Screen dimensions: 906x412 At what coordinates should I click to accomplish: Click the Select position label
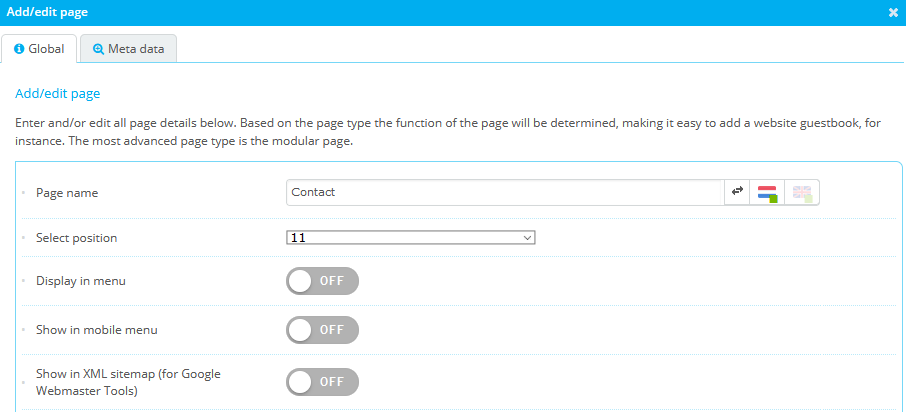click(x=76, y=238)
